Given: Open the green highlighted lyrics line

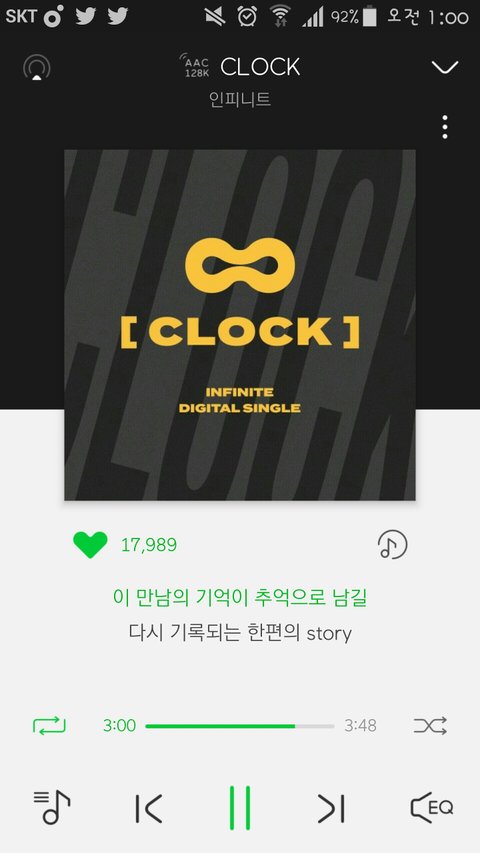Looking at the screenshot, I should 240,598.
